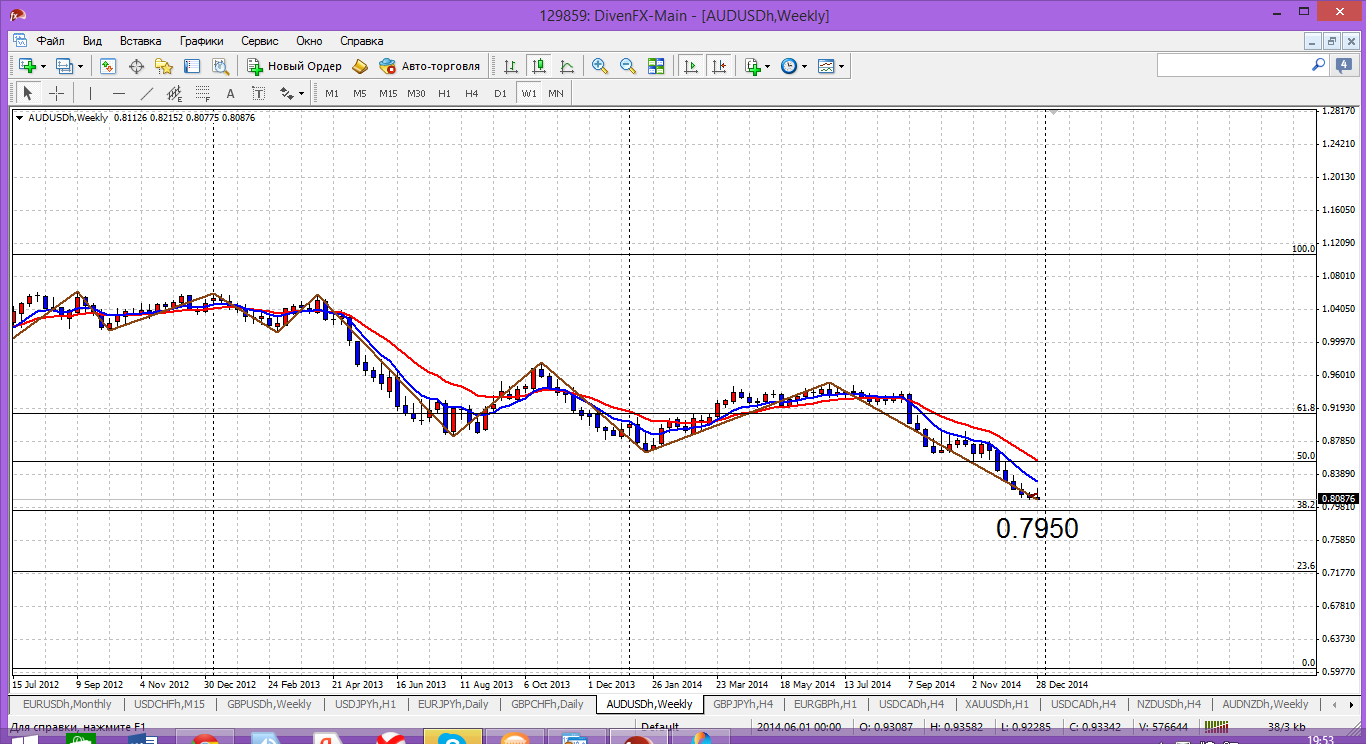Click the zoom in magnifier icon

(x=600, y=66)
